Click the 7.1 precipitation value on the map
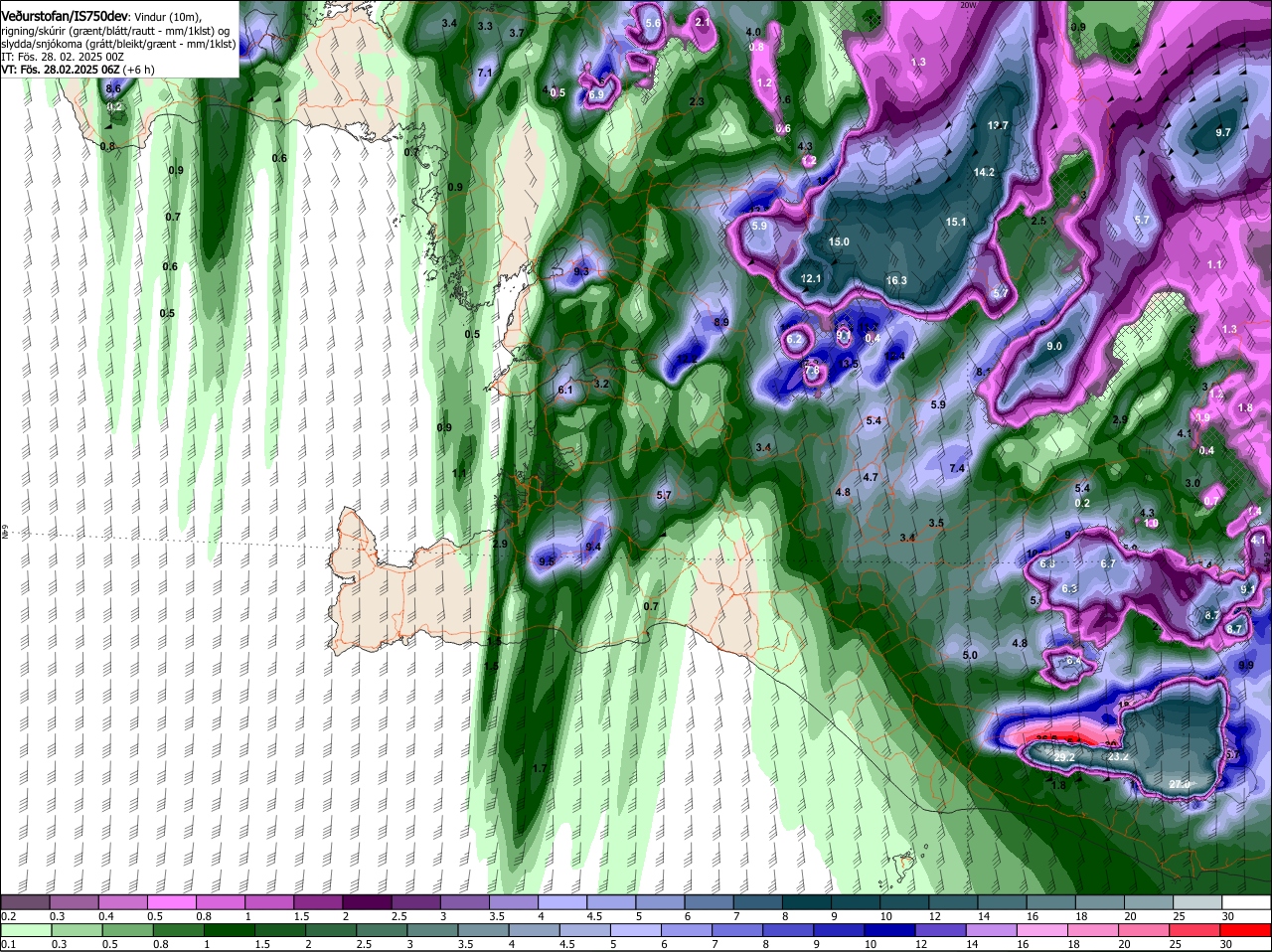The width and height of the screenshot is (1272, 952). 485,74
